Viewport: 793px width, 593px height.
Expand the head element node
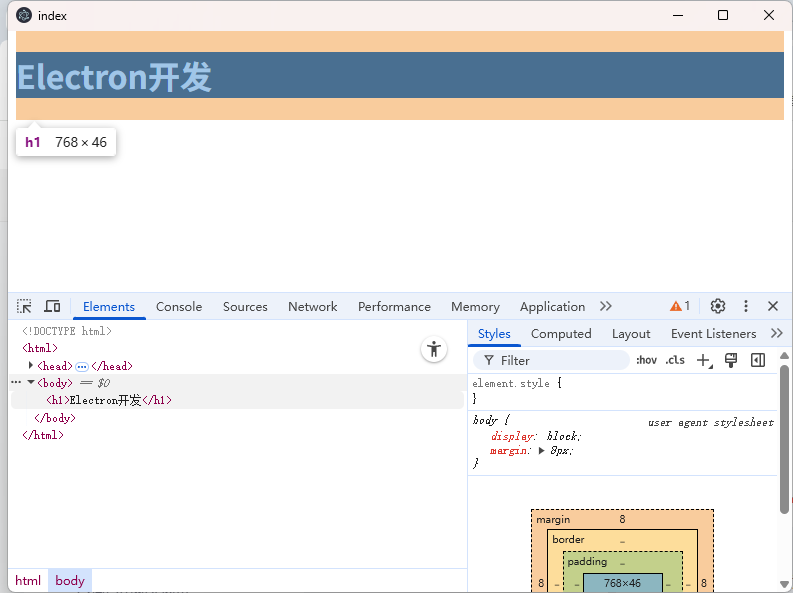pos(31,365)
